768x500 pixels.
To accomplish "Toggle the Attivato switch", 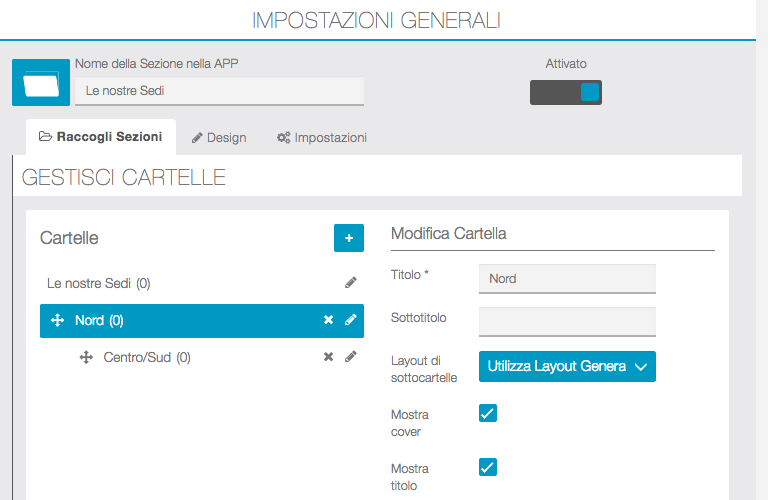I will 566,93.
